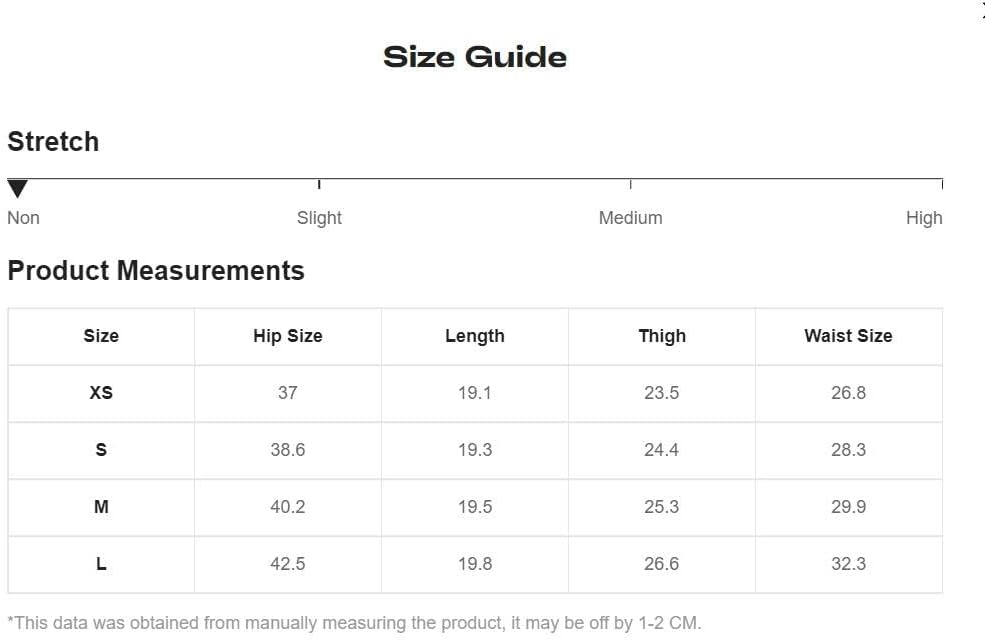Click the XS hip size value 37
This screenshot has width=985, height=640.
point(288,393)
